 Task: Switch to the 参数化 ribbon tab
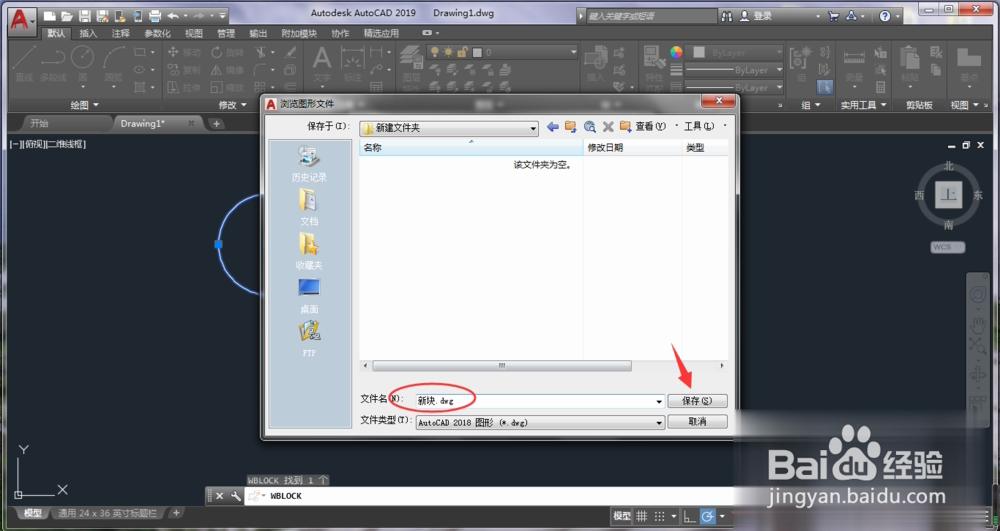[157, 33]
